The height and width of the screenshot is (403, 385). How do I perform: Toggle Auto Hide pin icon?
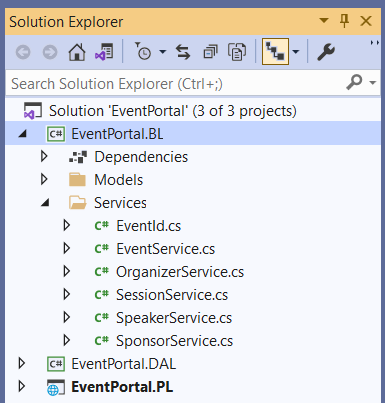coord(344,21)
